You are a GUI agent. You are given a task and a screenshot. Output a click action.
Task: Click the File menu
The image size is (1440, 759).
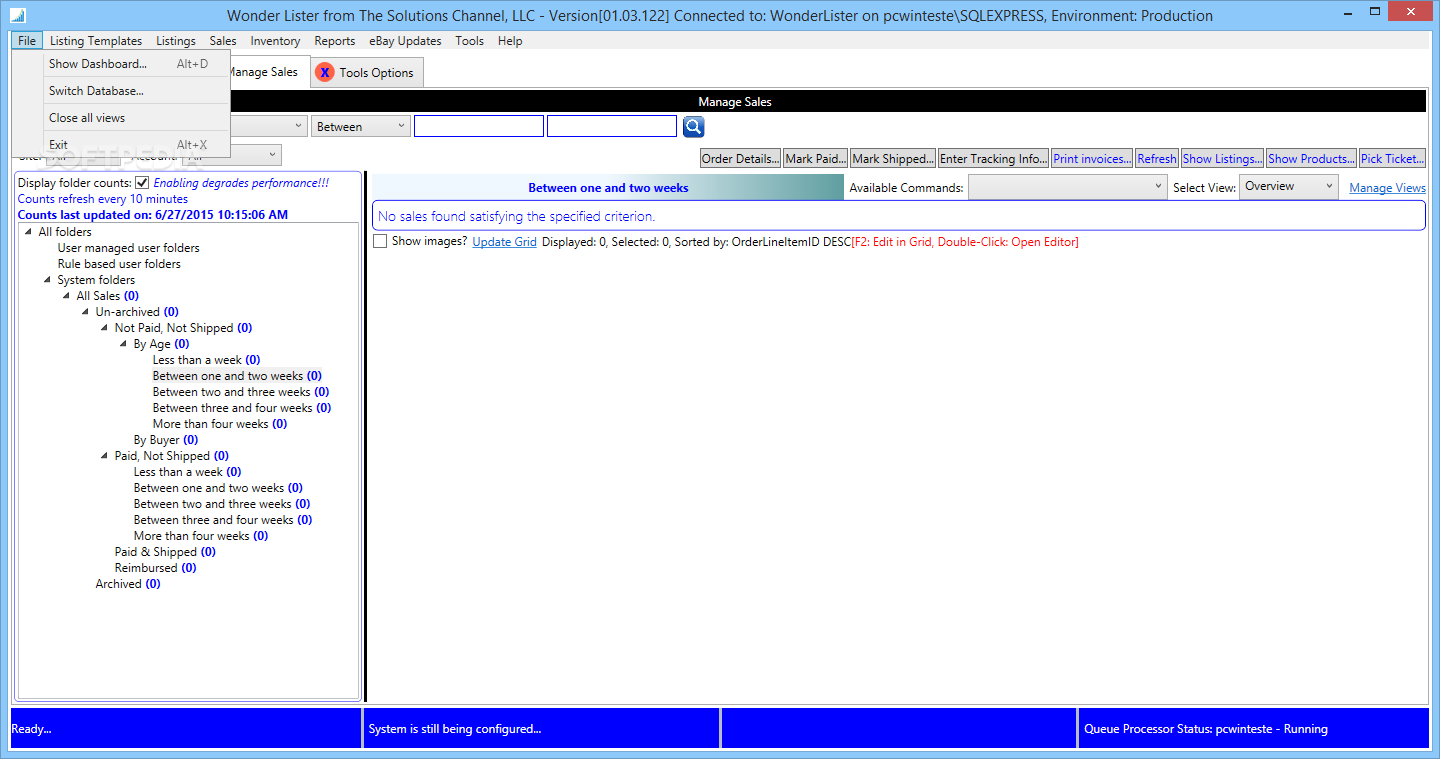coord(27,41)
